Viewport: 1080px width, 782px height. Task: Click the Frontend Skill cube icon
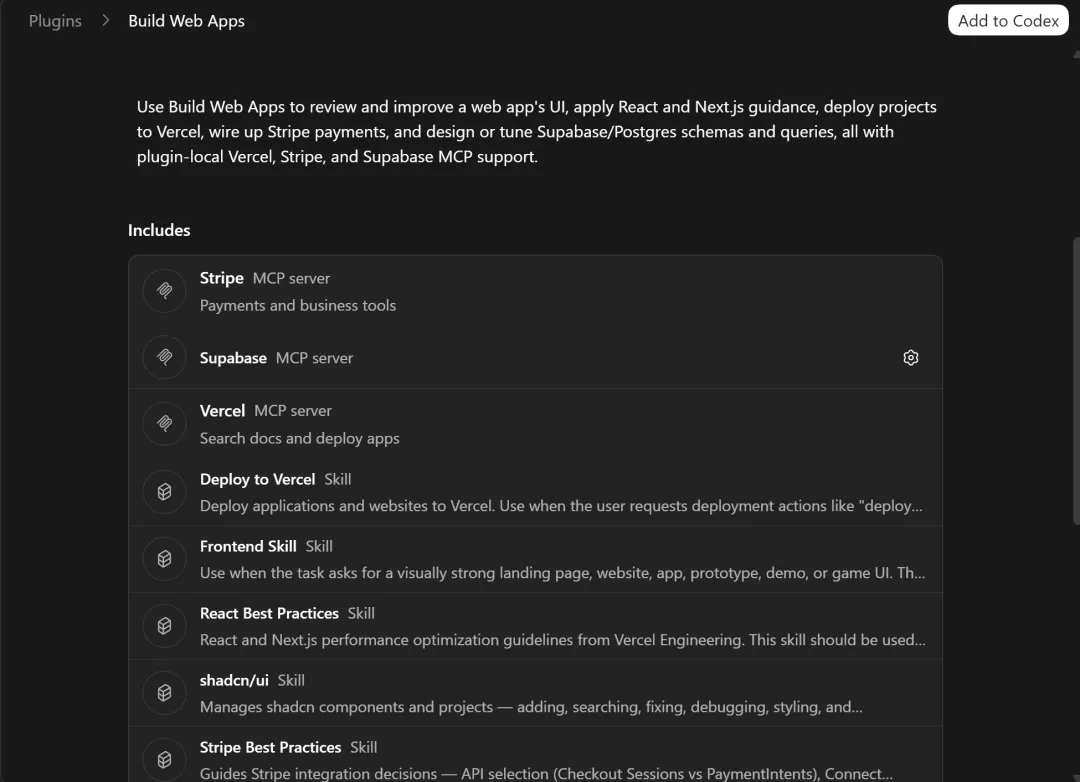[165, 559]
